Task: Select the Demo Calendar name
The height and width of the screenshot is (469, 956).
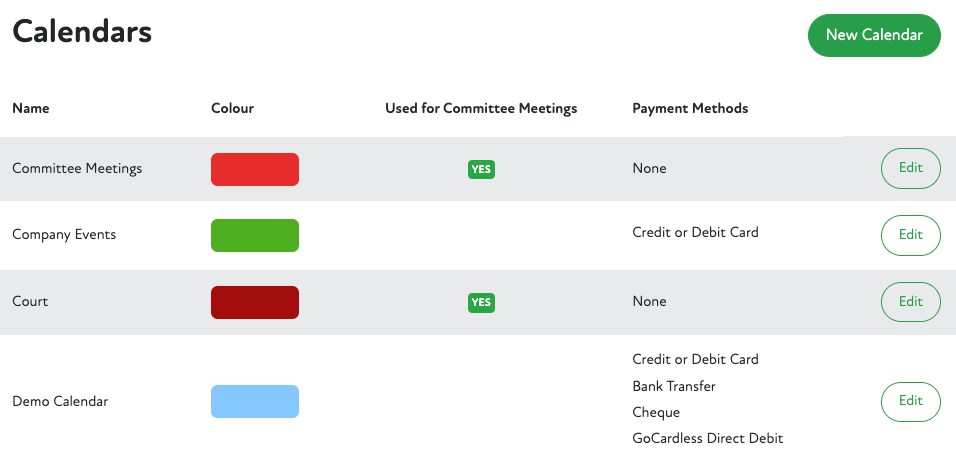Action: tap(60, 401)
